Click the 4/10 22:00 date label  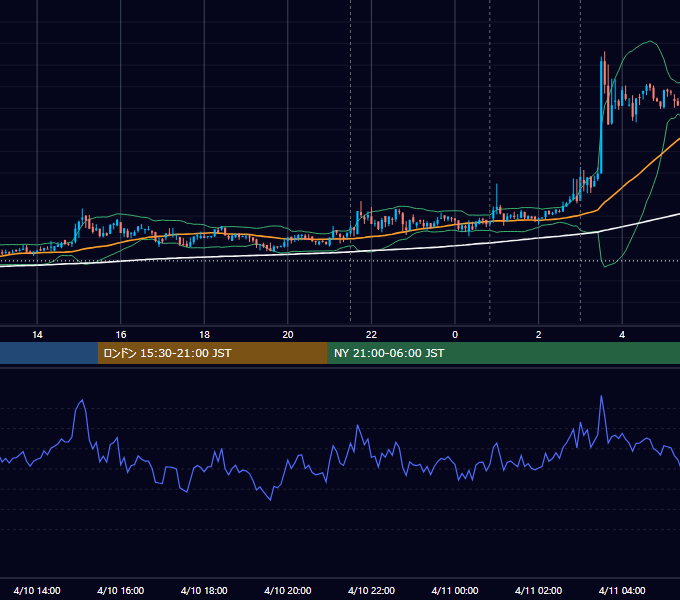[371, 590]
